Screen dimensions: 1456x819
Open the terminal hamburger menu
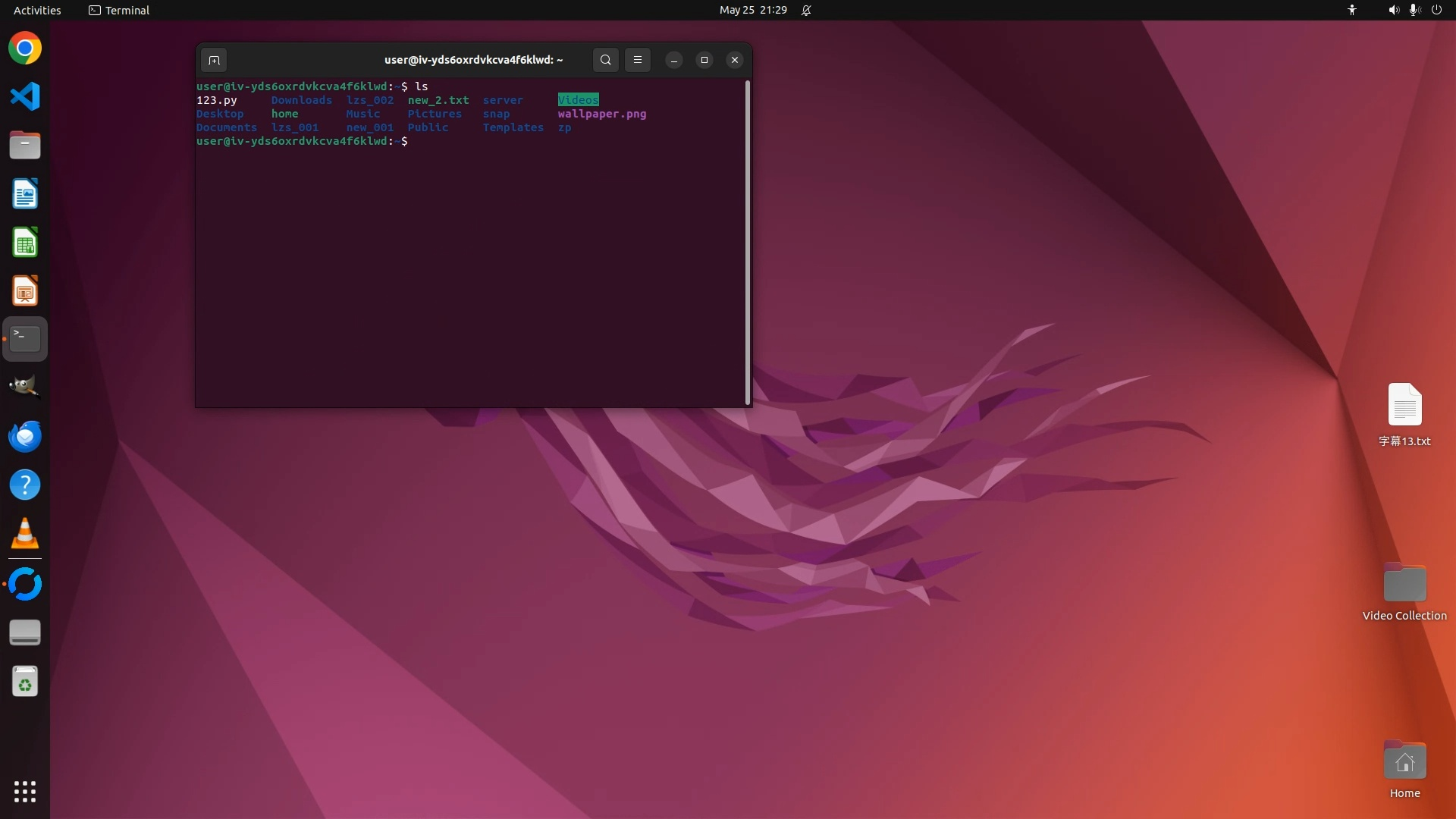click(x=638, y=60)
